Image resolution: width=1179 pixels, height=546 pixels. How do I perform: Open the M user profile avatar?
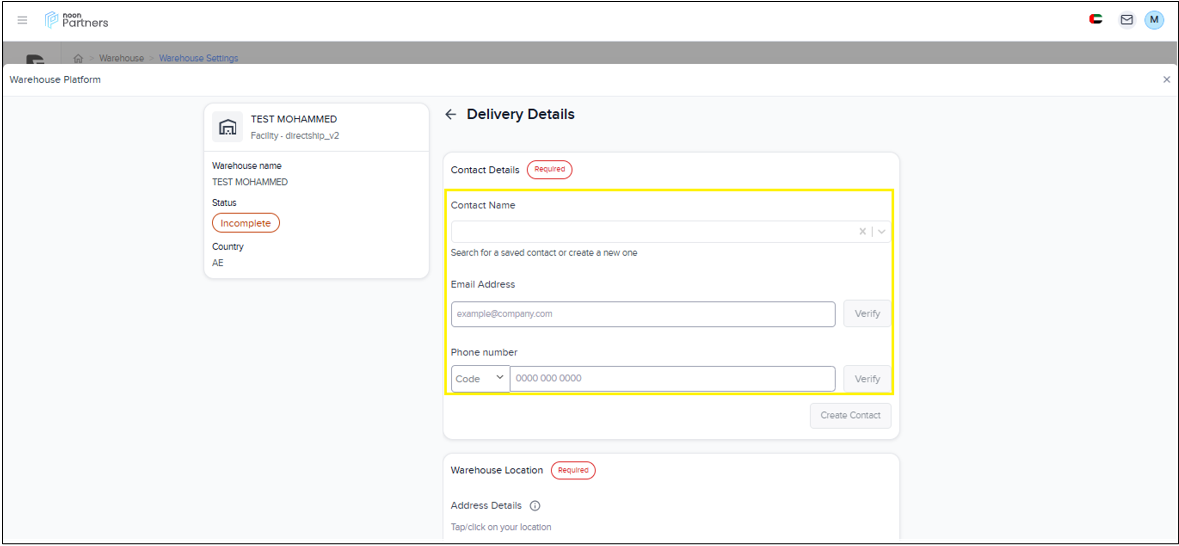pos(1154,20)
